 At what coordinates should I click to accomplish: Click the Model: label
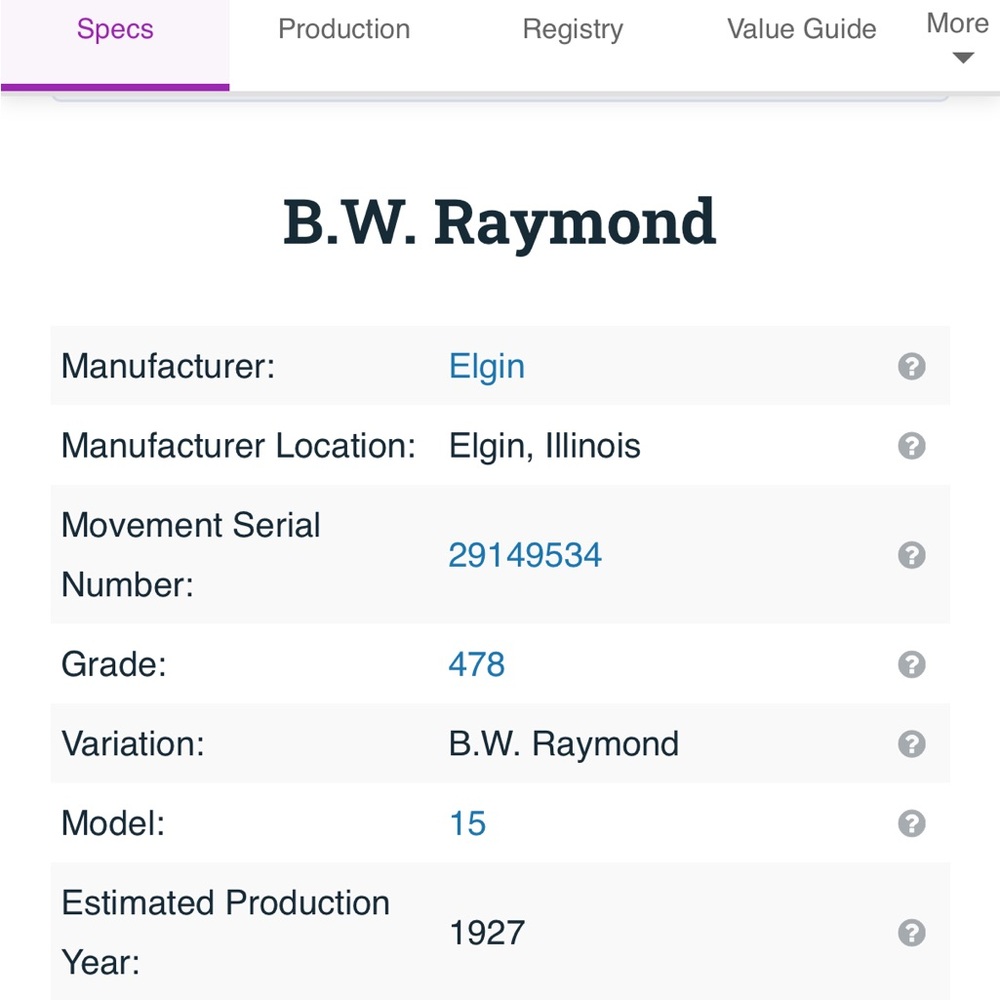tap(114, 823)
